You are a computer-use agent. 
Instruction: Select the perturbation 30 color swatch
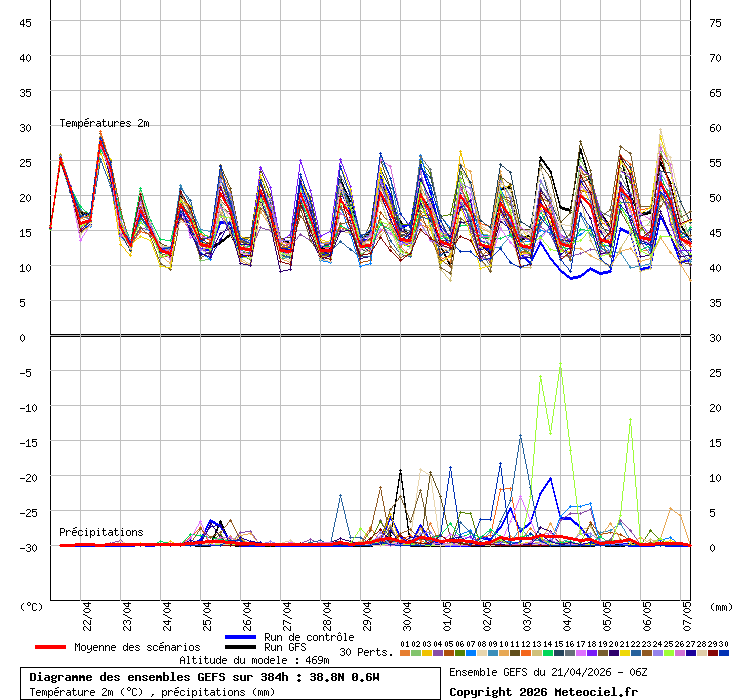(x=724, y=653)
